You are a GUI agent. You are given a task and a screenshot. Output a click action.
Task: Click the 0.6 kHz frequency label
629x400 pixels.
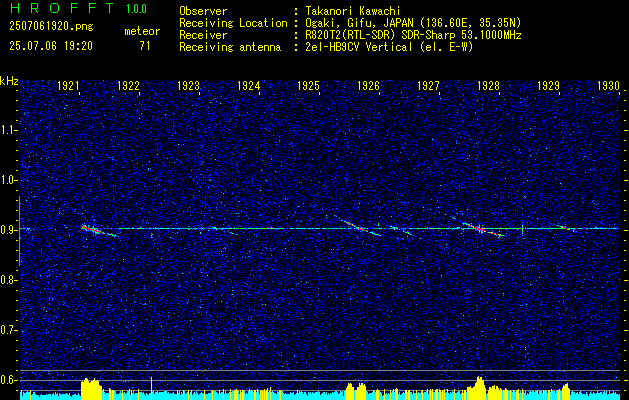pos(8,380)
